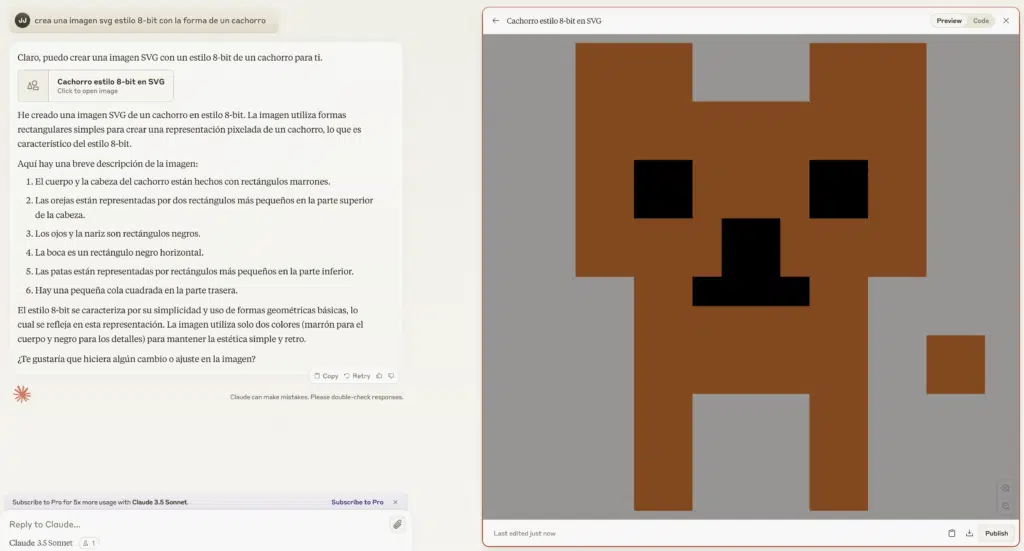Dismiss the Subscribe to Pro banner
The image size is (1024, 551).
point(395,502)
